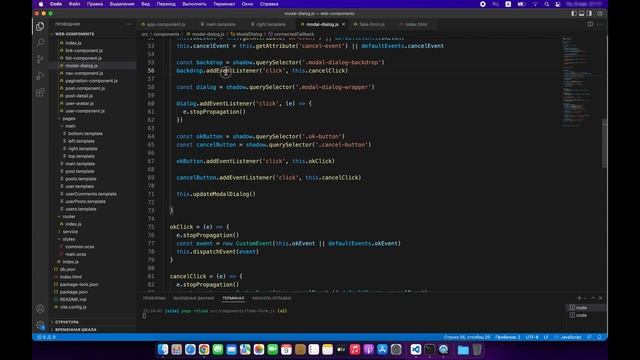
Task: Close the terminal panel with the X icon
Action: pos(600,298)
